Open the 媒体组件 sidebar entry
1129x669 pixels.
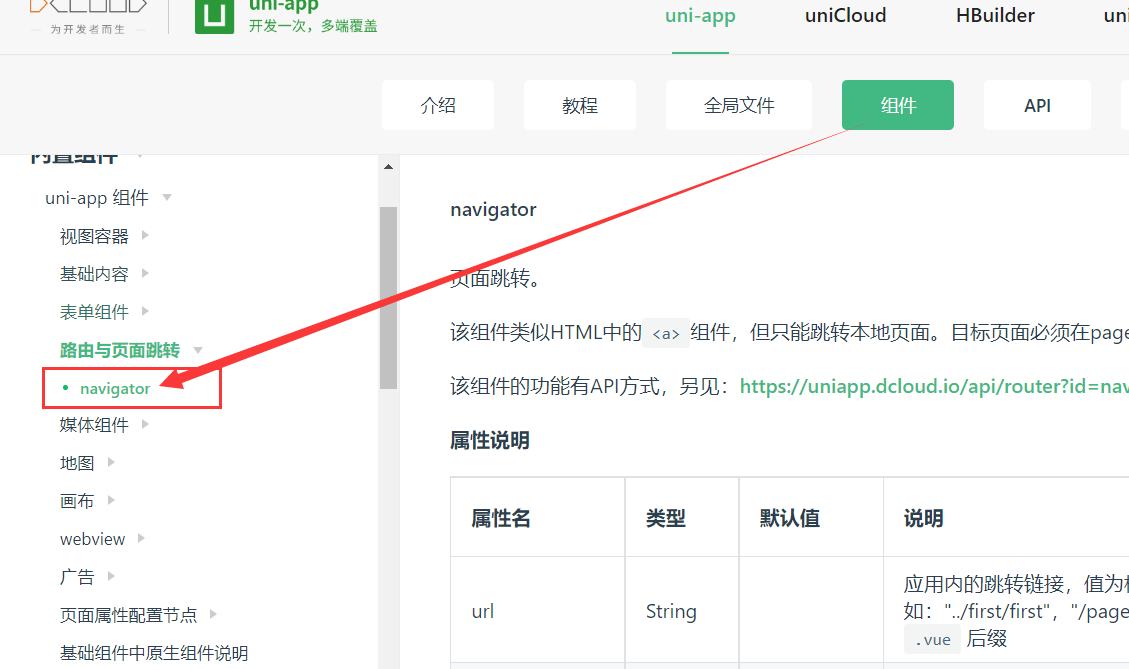[94, 425]
